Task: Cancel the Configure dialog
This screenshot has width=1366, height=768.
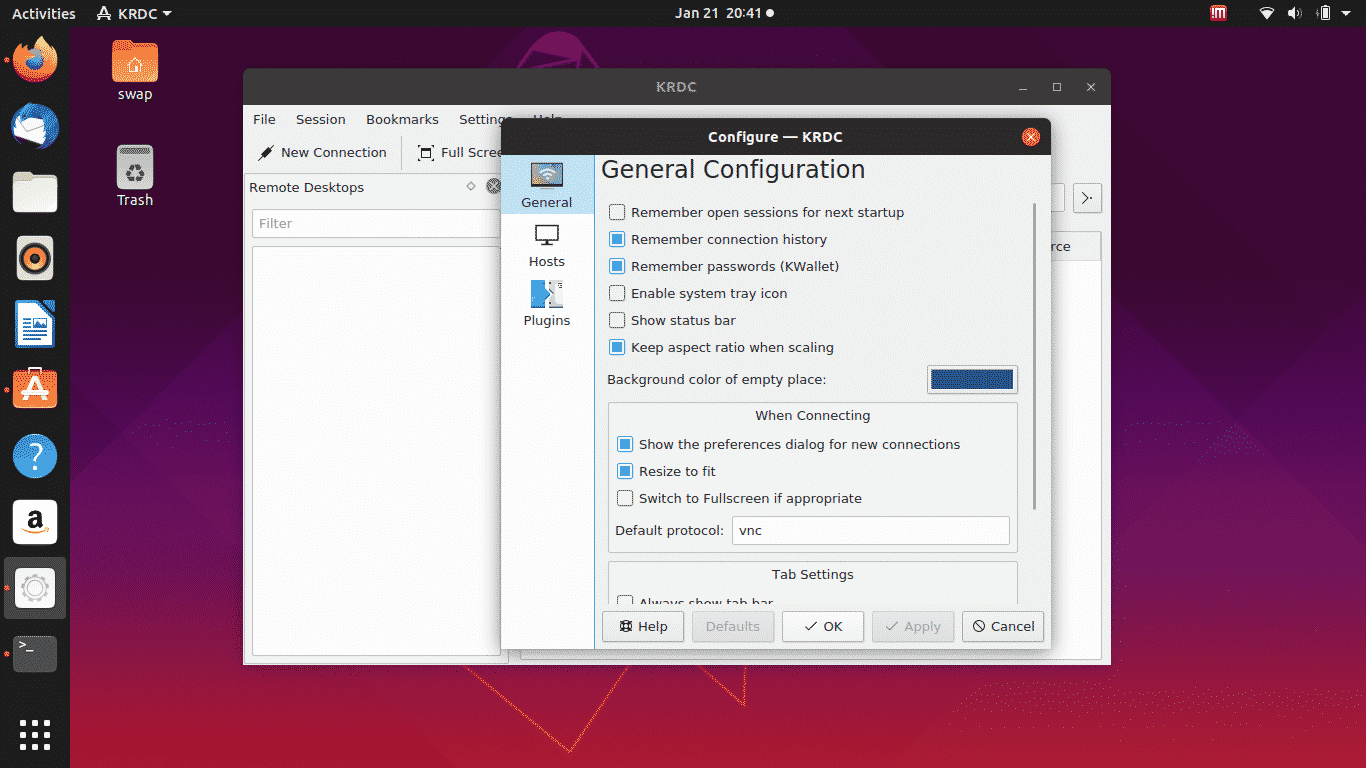Action: pos(1003,626)
